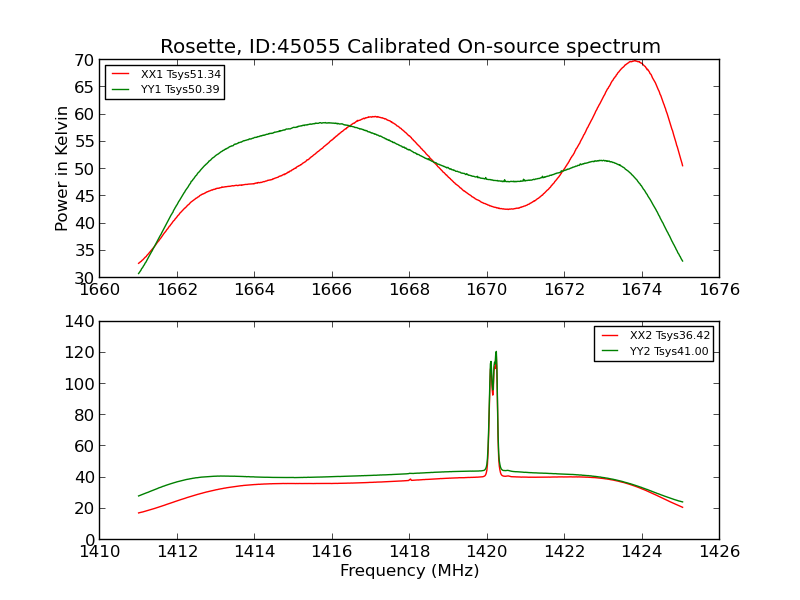800x600 pixels.
Task: Click y-axis tick label 80 on bottom plot
Action: pos(84,415)
